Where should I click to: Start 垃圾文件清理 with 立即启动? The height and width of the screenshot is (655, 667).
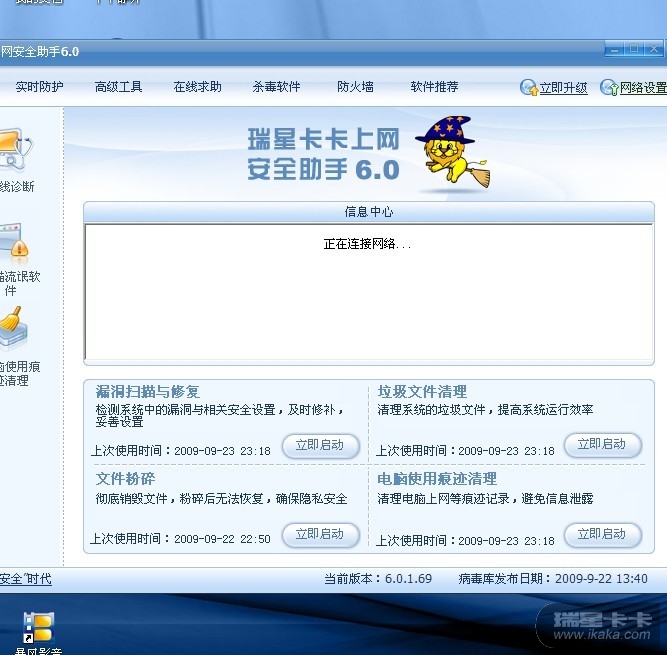[603, 445]
